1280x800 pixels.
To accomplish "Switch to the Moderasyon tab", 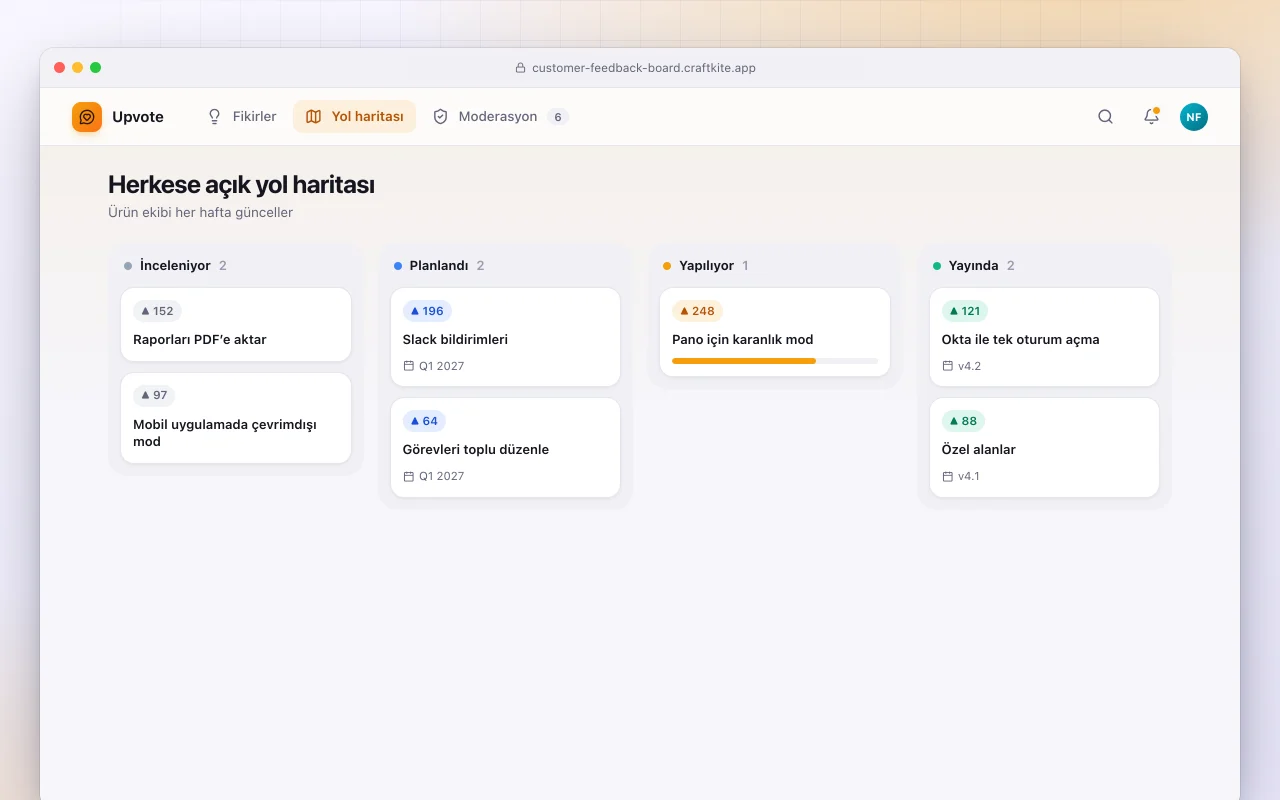I will pos(500,117).
